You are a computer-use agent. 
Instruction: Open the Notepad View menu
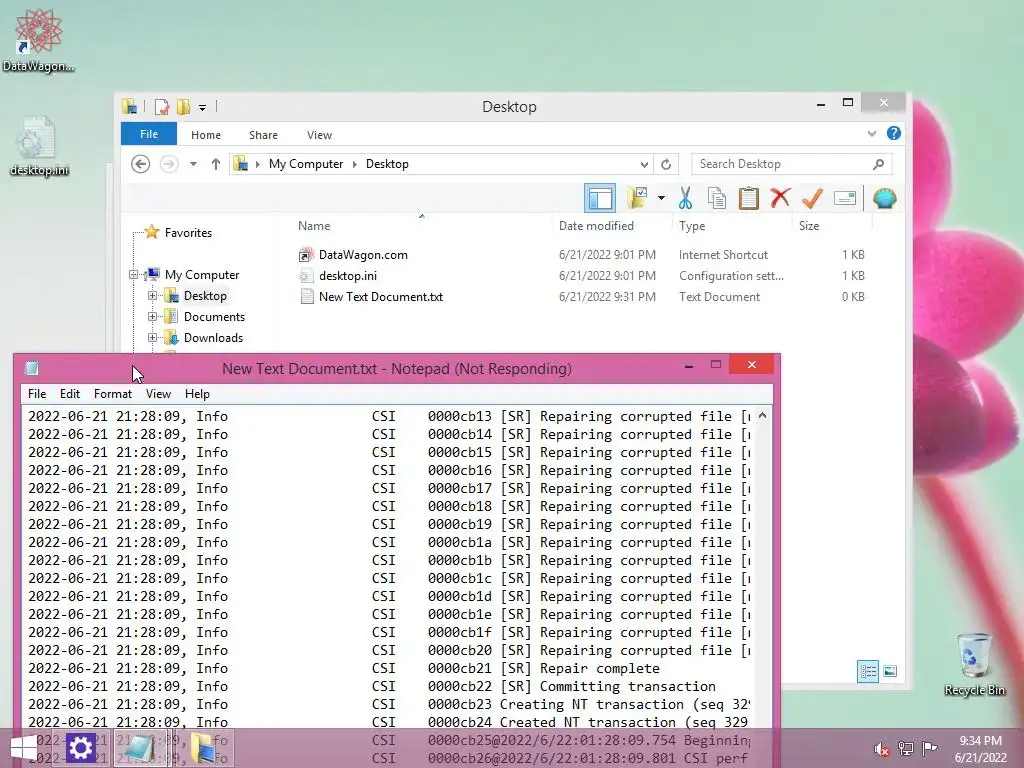[x=158, y=394]
